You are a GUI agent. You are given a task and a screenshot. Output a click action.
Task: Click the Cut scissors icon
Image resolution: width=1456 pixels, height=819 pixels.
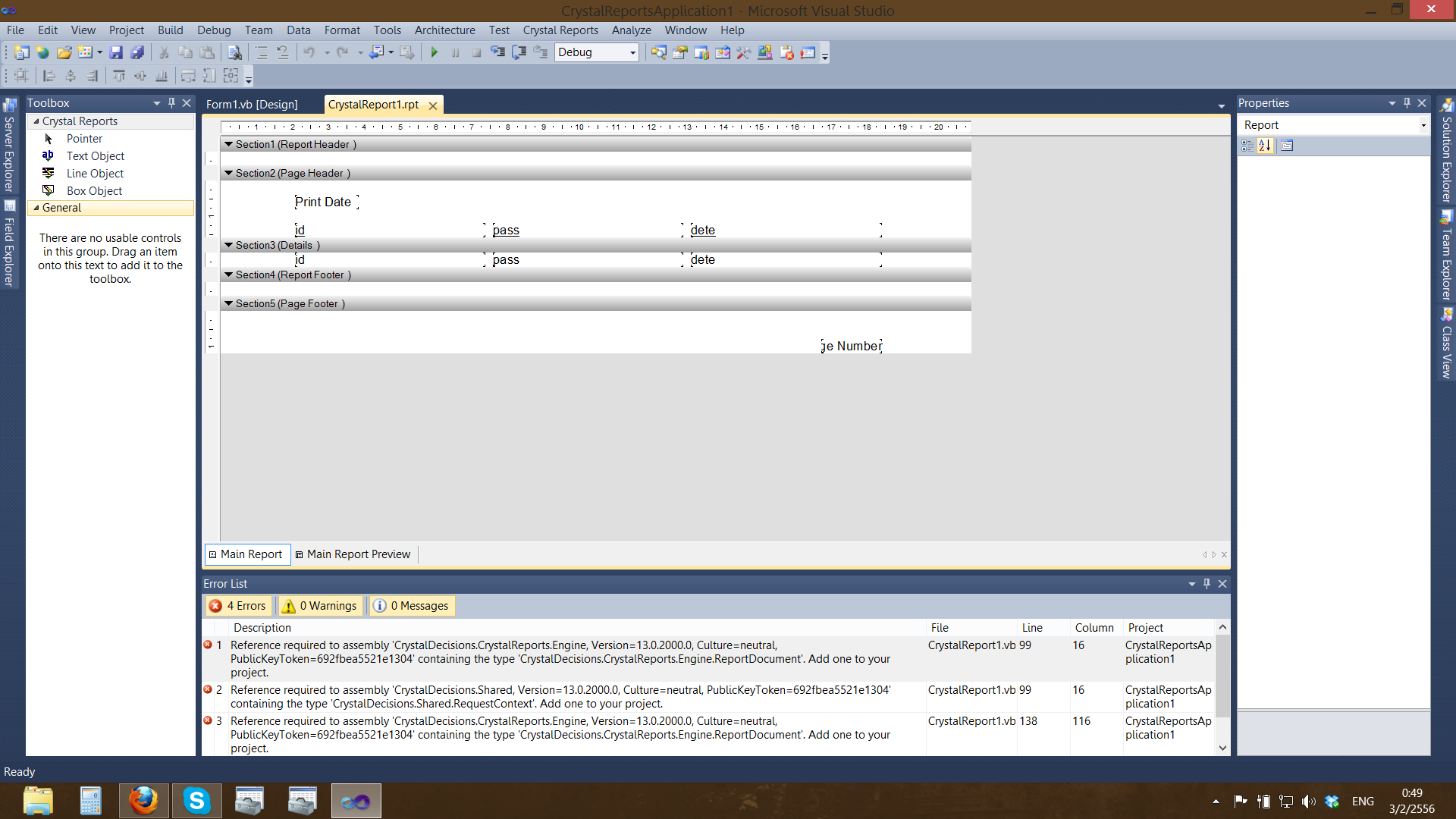pyautogui.click(x=164, y=52)
